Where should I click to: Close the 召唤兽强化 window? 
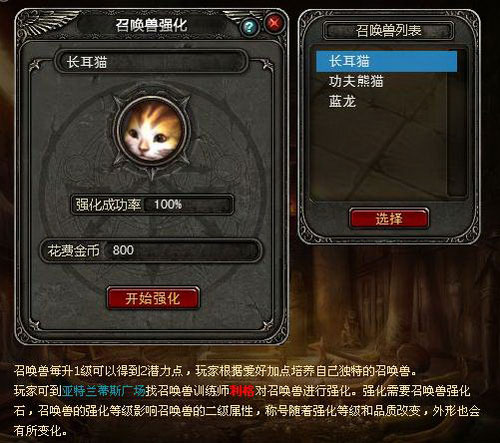point(274,24)
